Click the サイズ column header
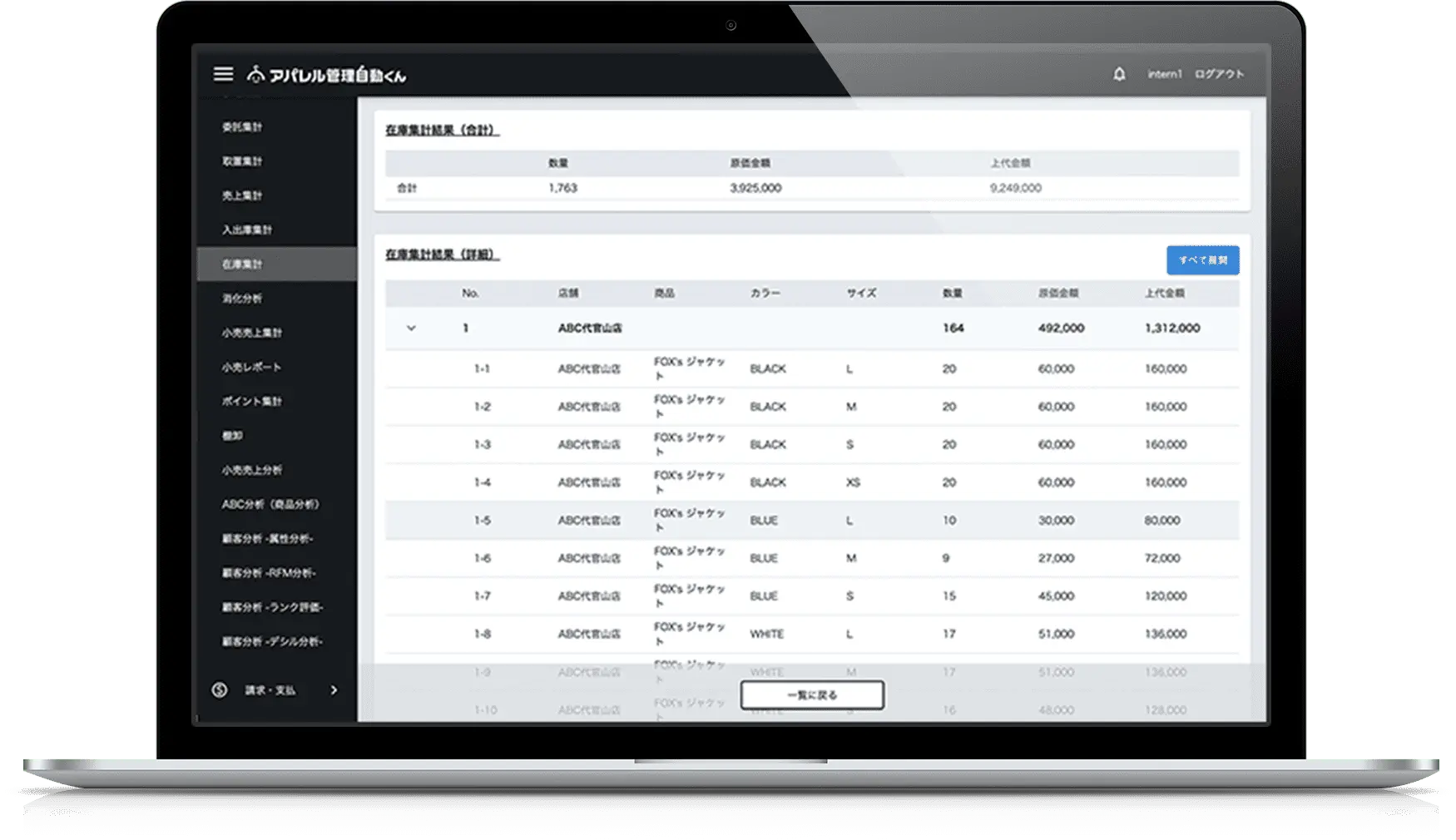The height and width of the screenshot is (840, 1456). point(861,293)
